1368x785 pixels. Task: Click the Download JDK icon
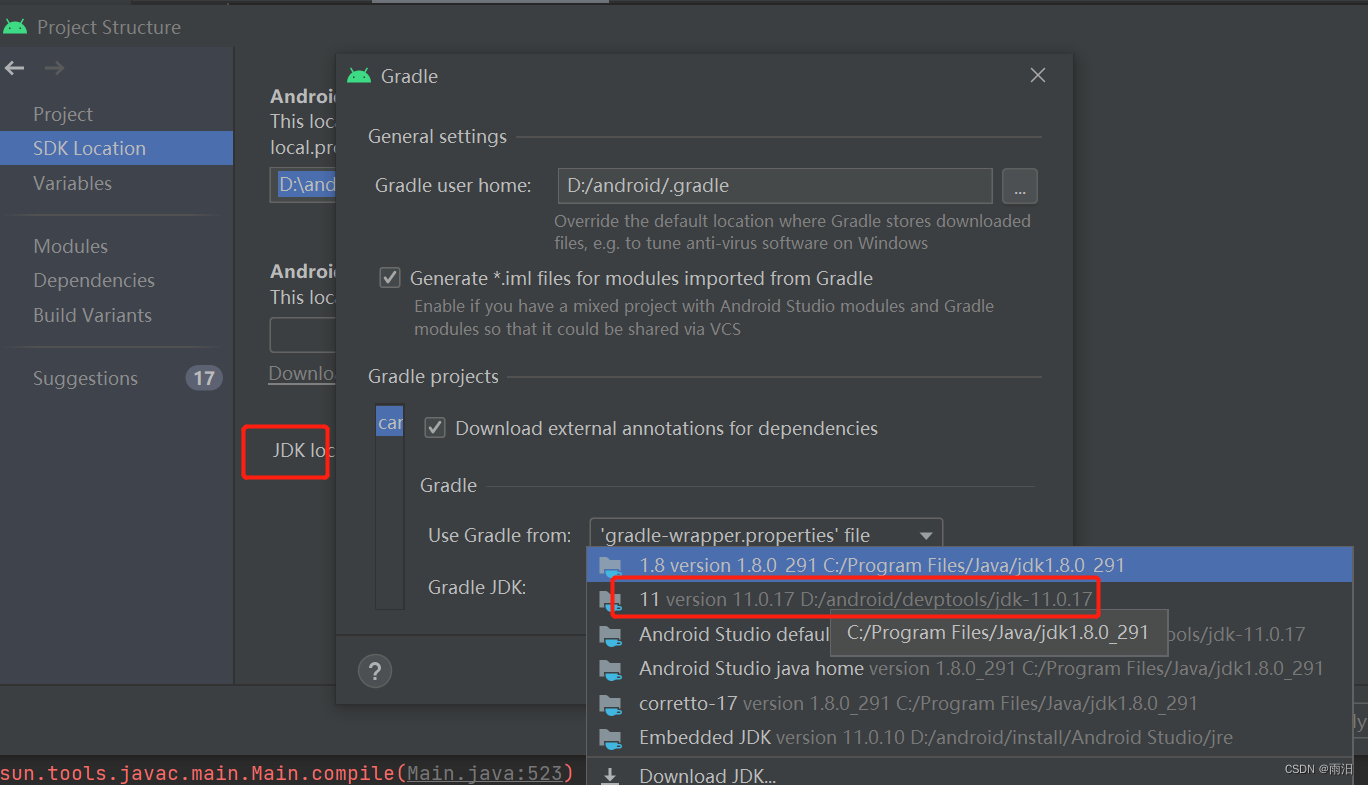[x=609, y=776]
